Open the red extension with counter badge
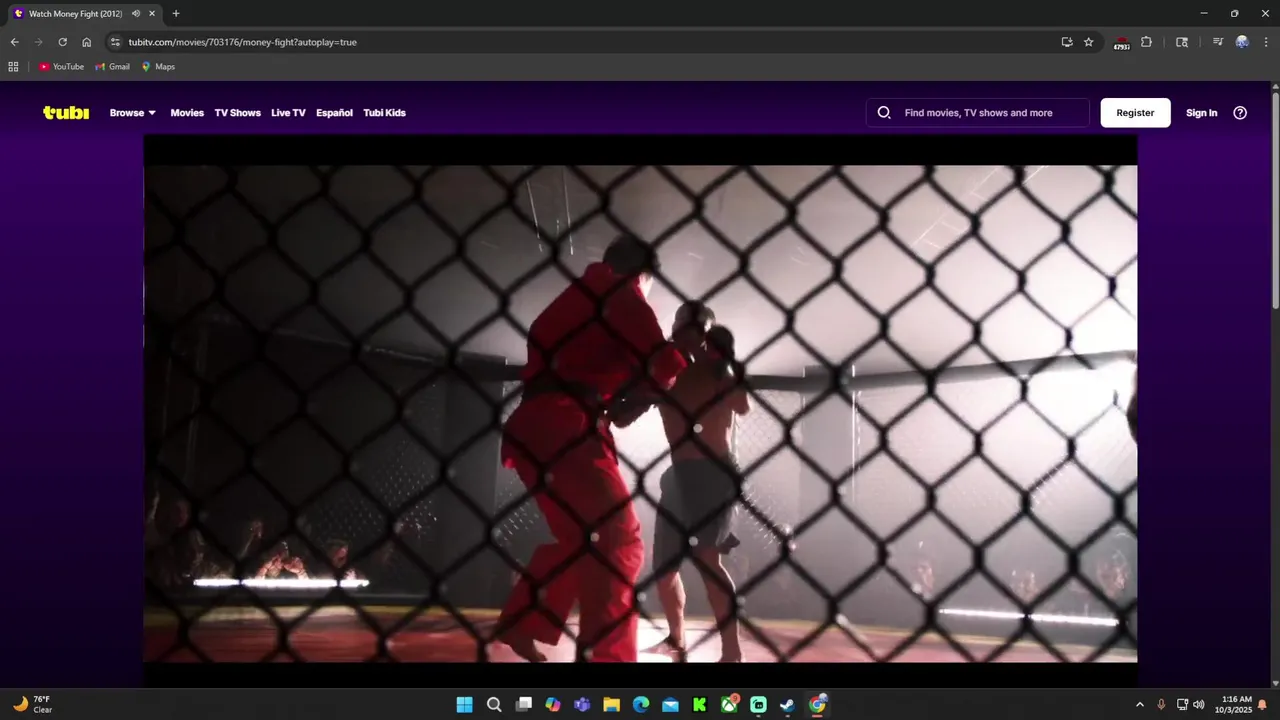1280x720 pixels. pos(1121,43)
